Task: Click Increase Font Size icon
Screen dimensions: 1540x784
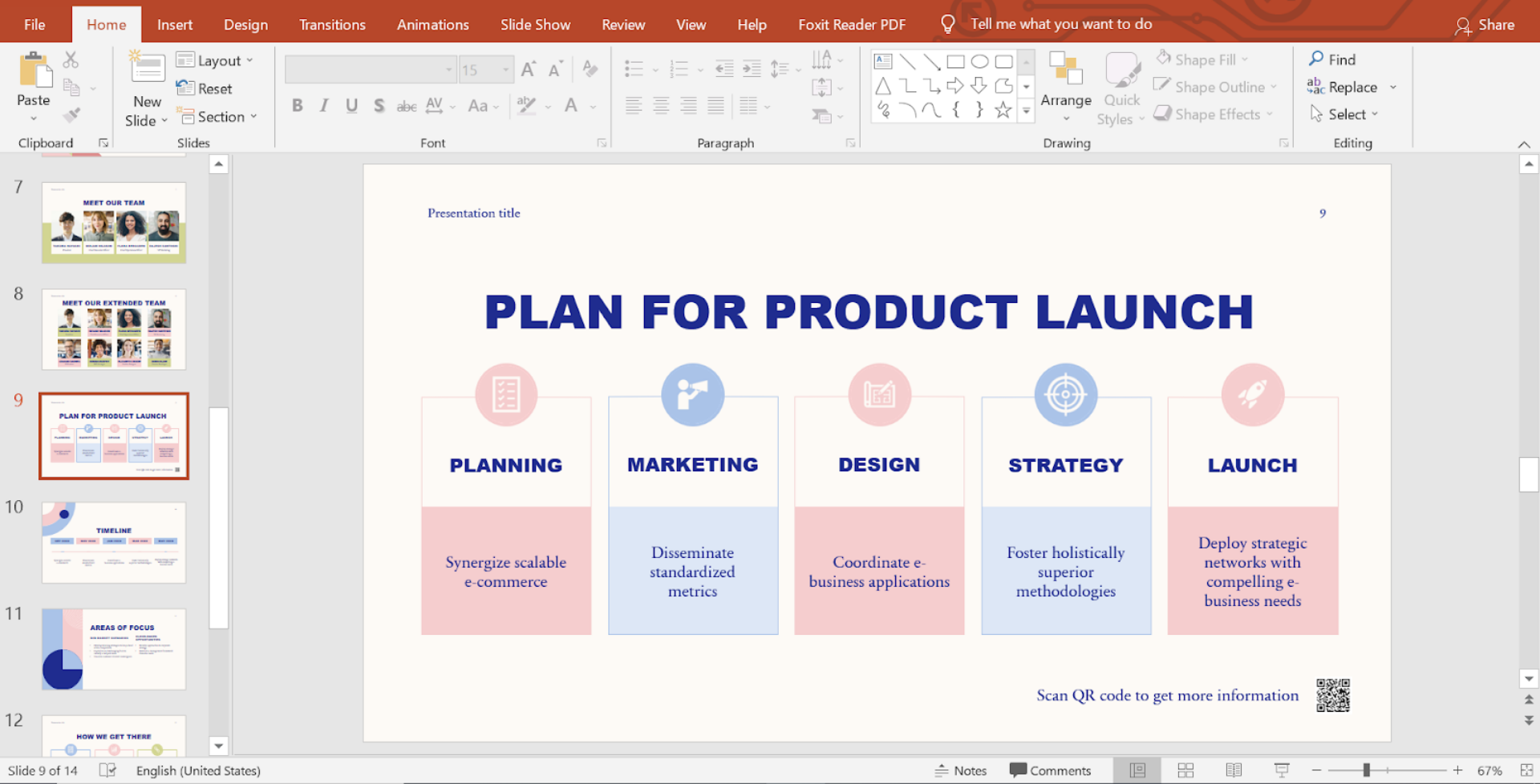Action: (529, 69)
